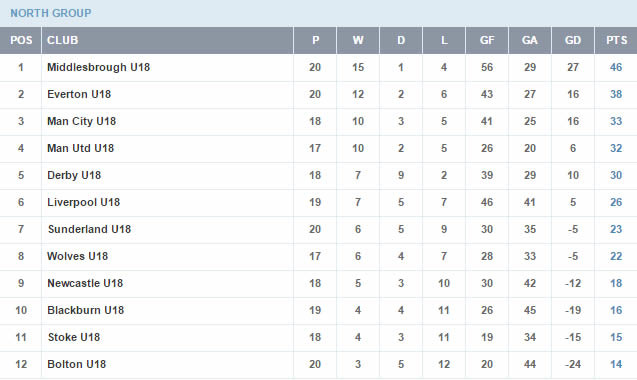Open Wolves U18 club link

coord(78,256)
